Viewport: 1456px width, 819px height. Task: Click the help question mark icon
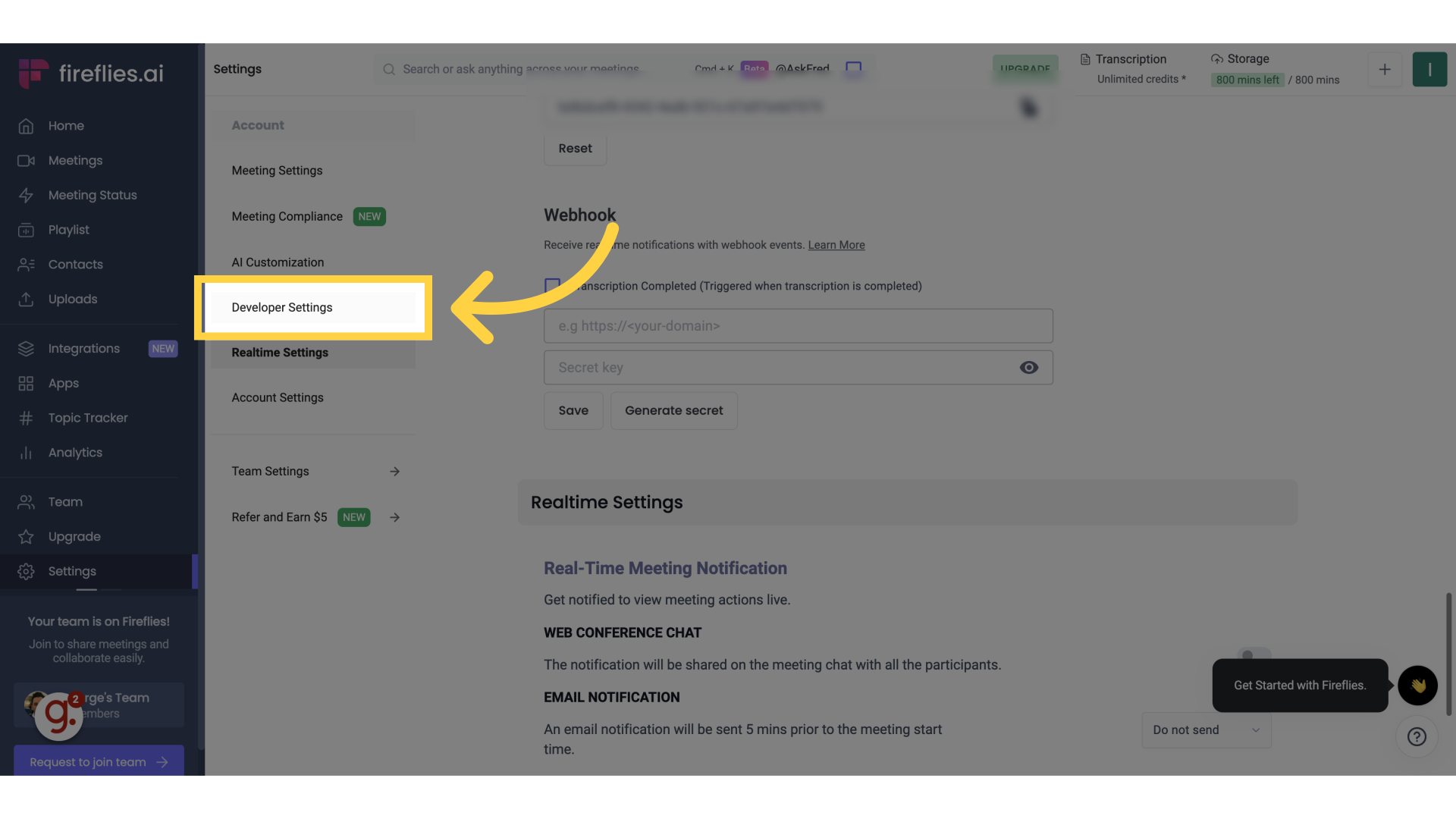click(x=1417, y=736)
